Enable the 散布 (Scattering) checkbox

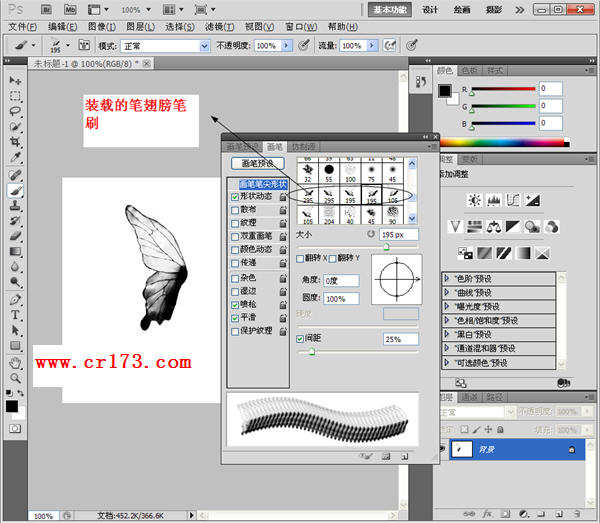pos(235,211)
